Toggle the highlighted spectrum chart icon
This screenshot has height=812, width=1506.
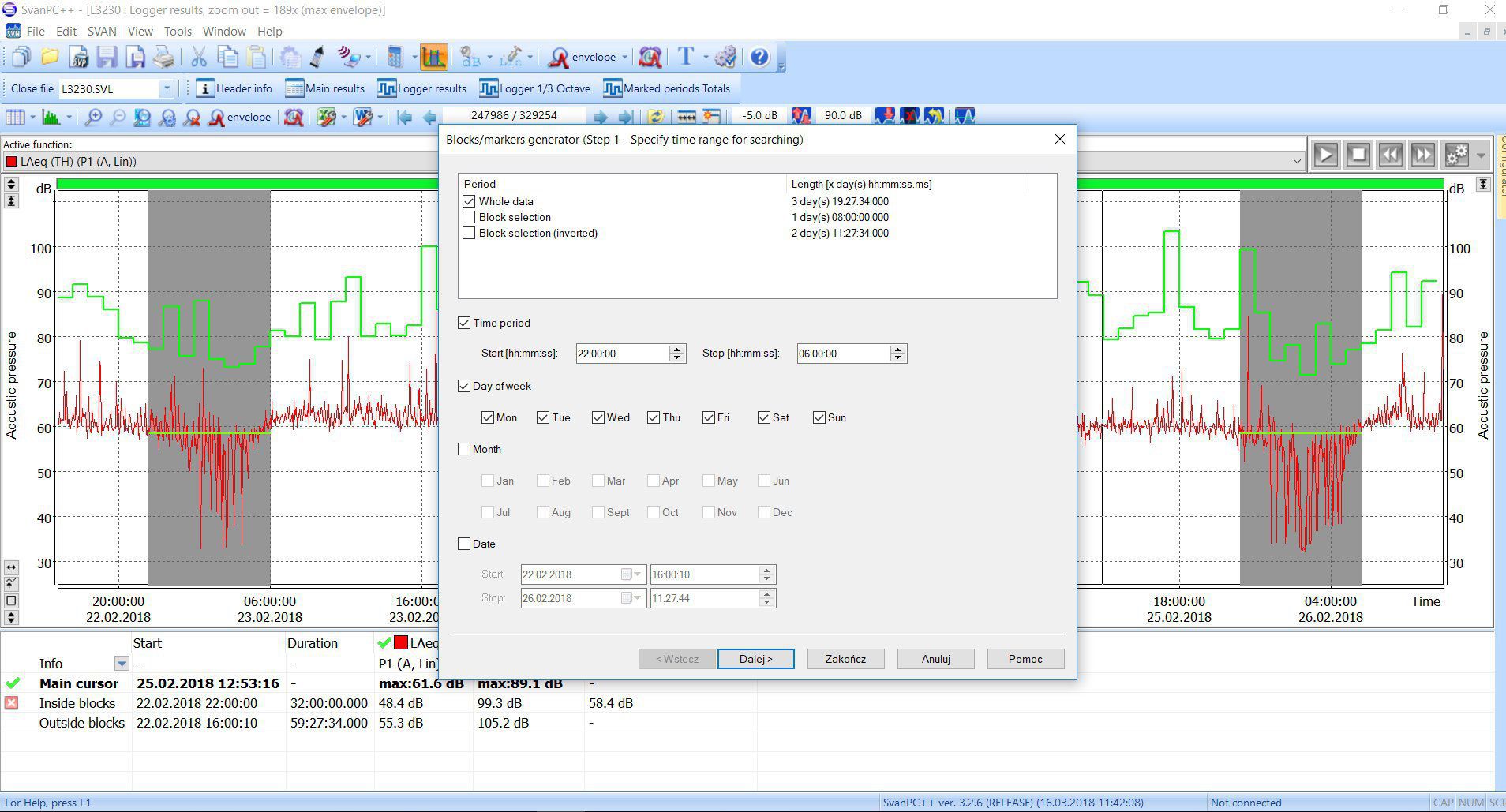(x=434, y=57)
